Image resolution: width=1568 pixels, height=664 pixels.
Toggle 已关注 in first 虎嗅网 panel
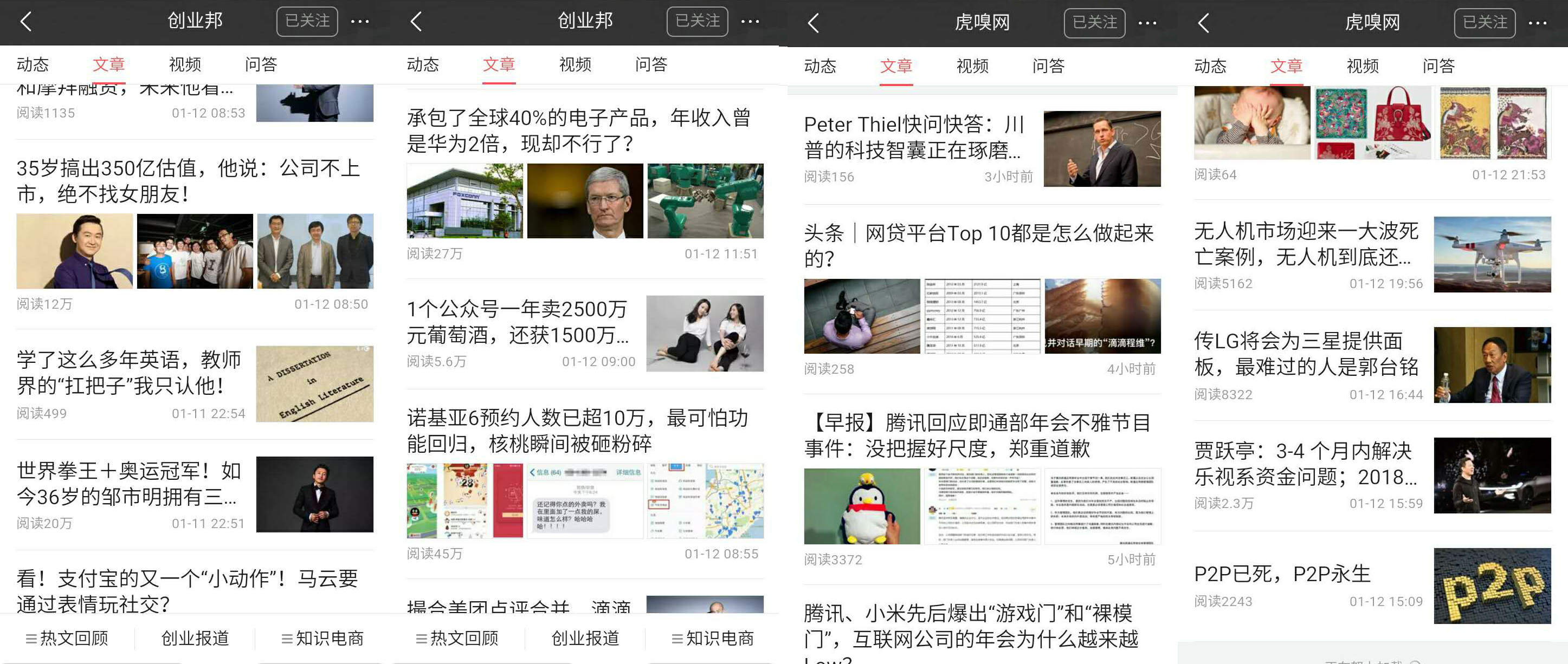click(x=1094, y=23)
